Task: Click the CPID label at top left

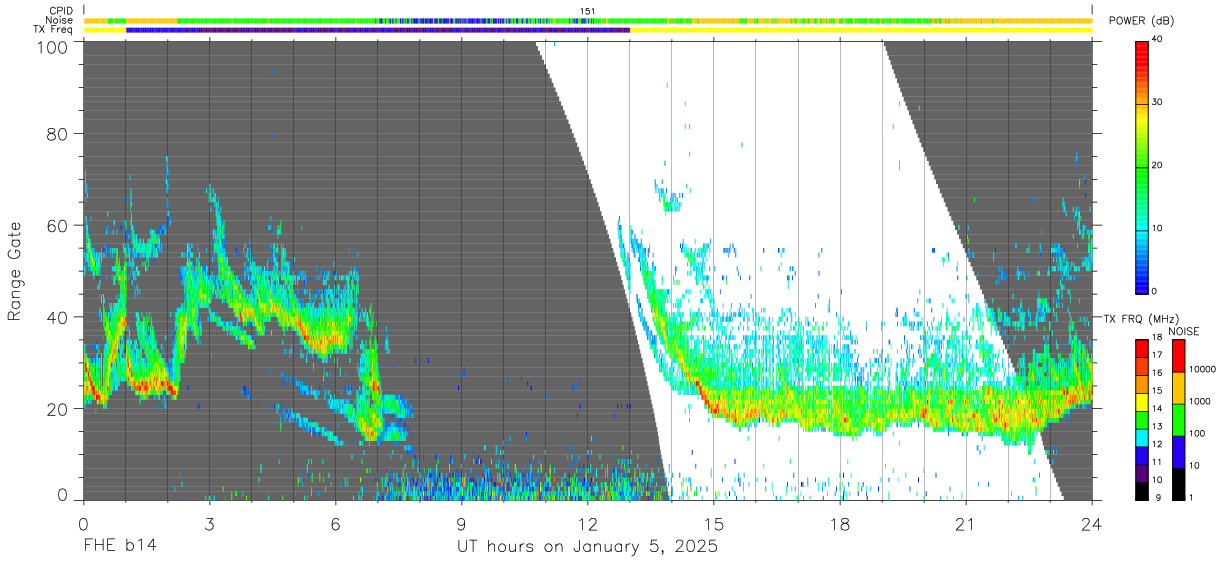Action: pos(61,10)
